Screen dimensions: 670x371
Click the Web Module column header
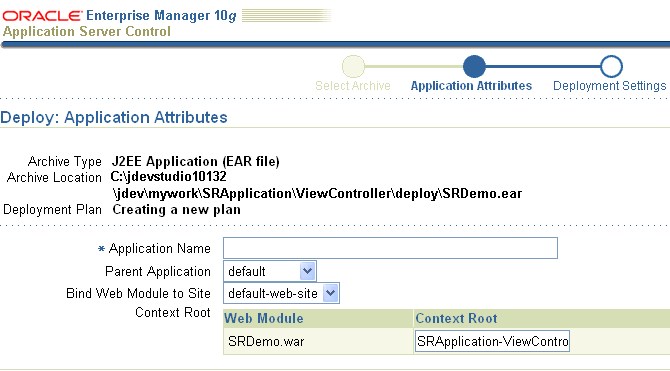point(264,318)
